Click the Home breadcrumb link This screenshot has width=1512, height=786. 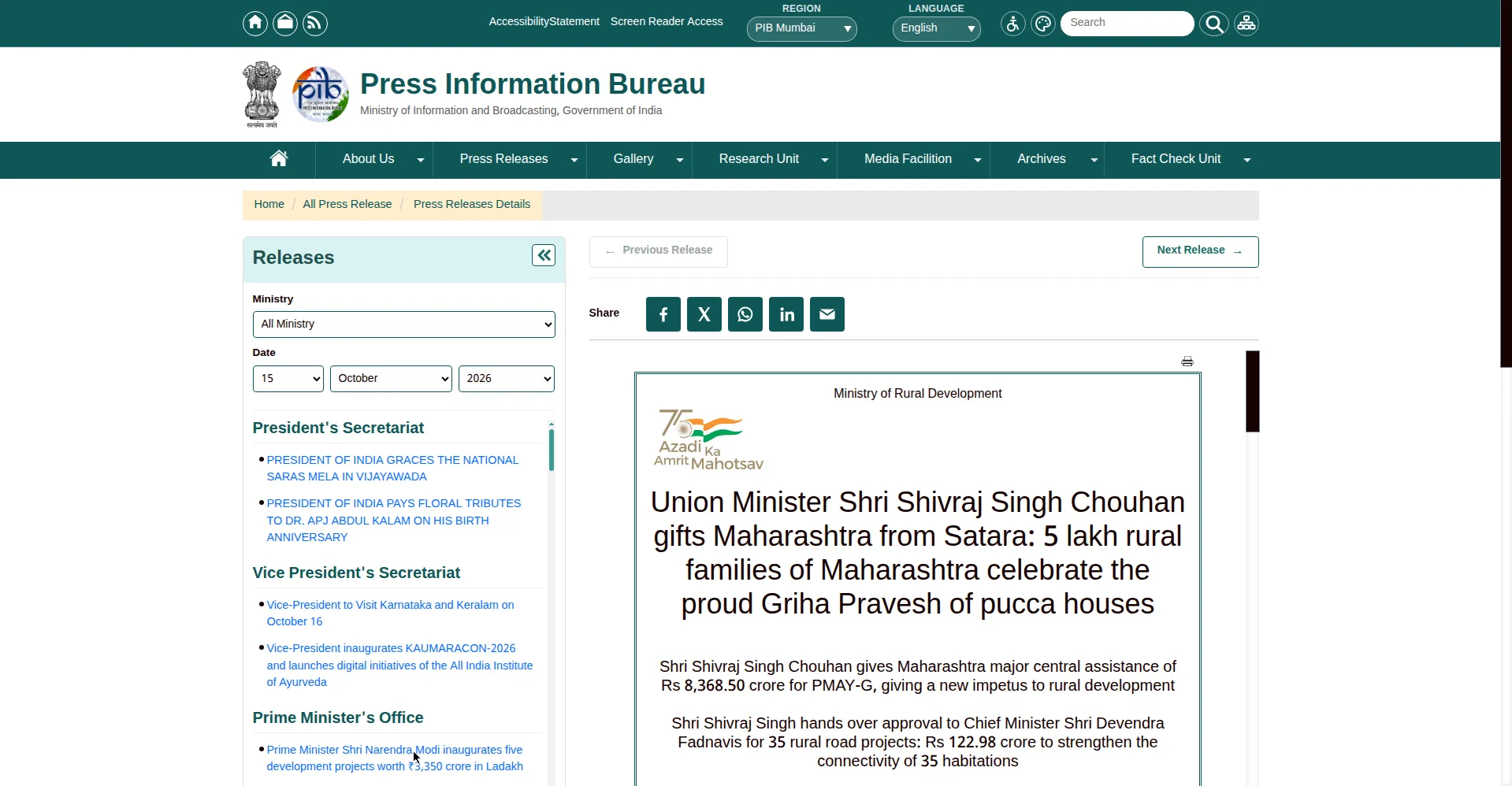pos(269,205)
